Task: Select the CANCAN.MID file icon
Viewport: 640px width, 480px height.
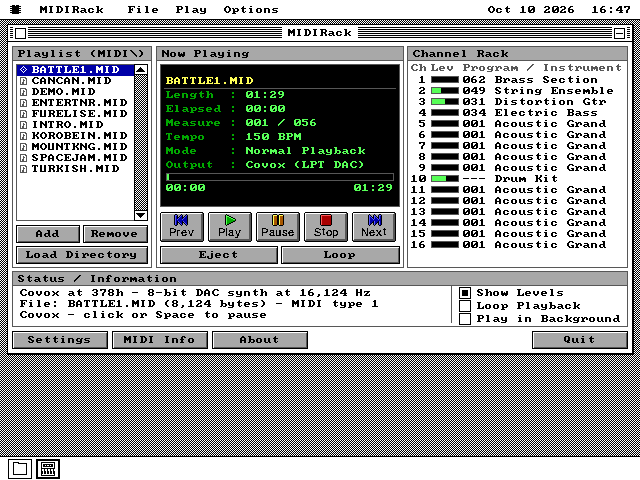Action: point(24,81)
